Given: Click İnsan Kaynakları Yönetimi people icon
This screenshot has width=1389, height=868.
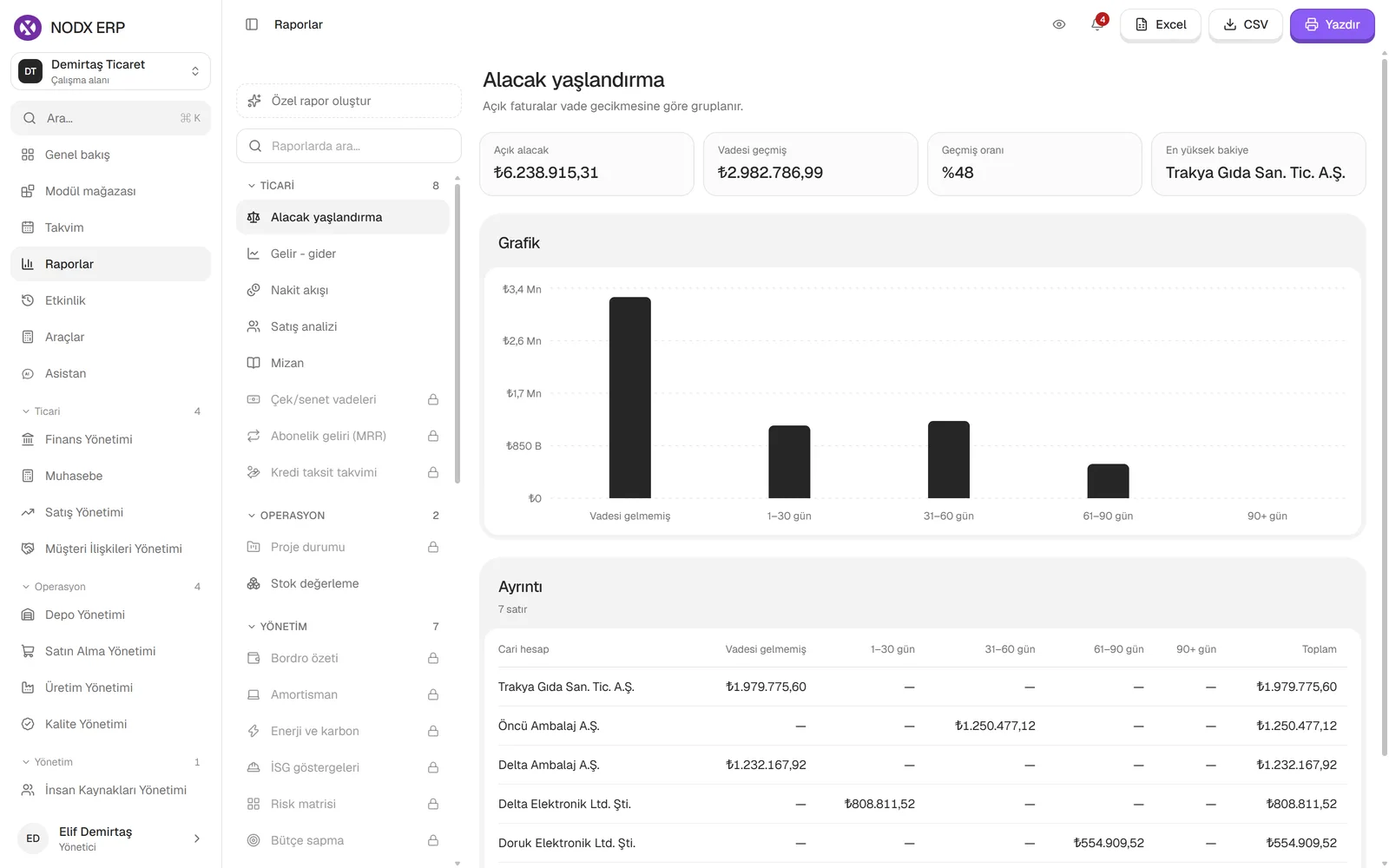Looking at the screenshot, I should [28, 790].
